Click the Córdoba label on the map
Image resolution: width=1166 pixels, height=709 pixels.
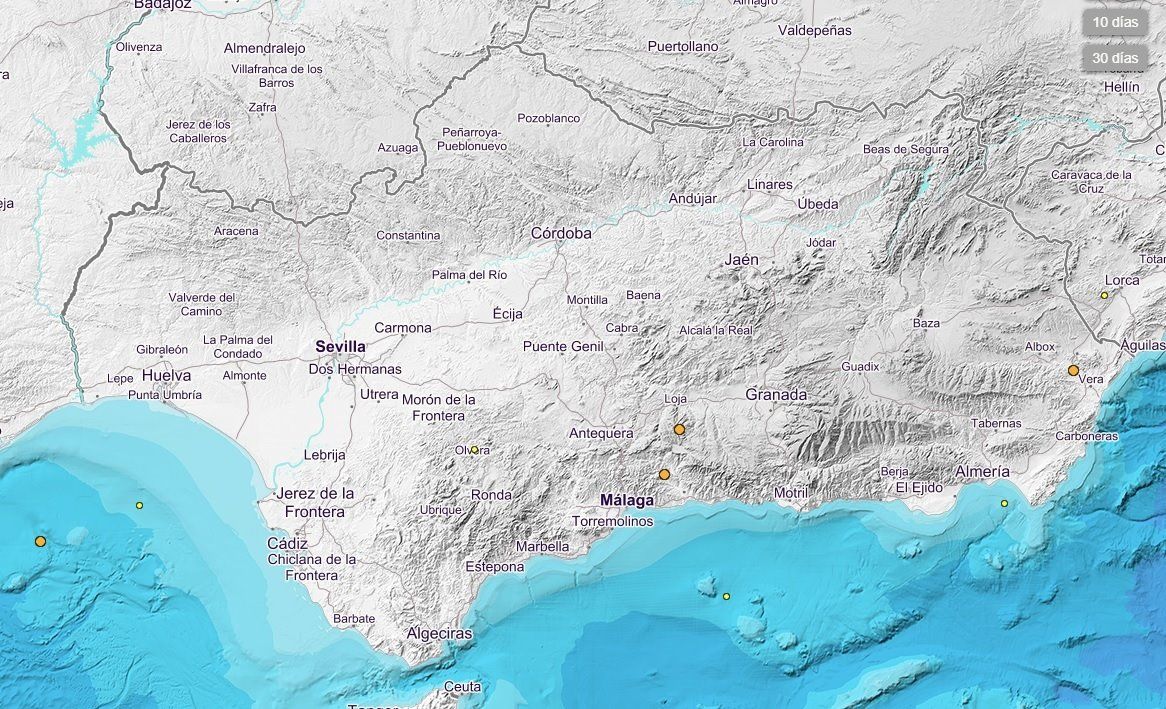click(x=561, y=233)
